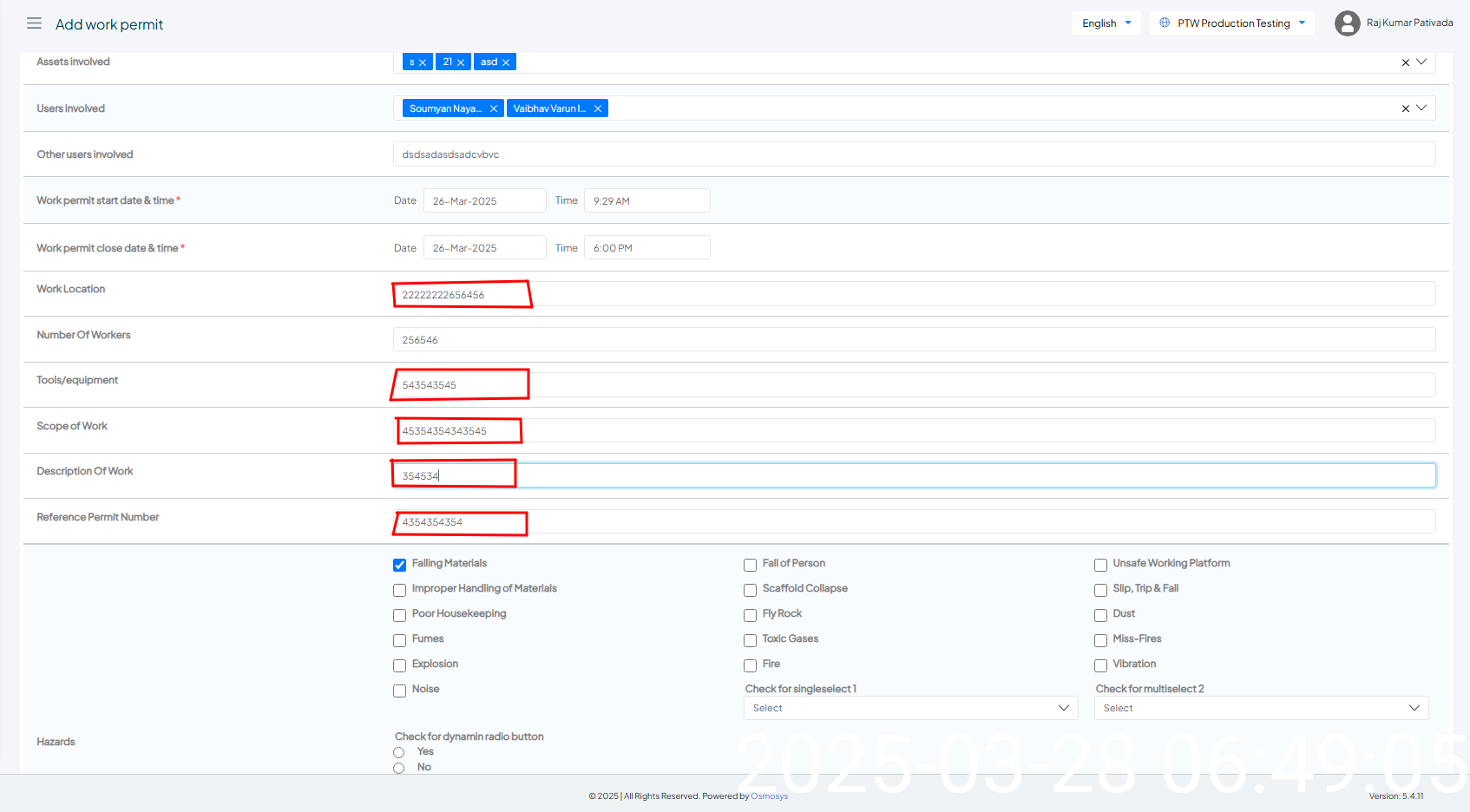The width and height of the screenshot is (1470, 812).
Task: Click the Number Of Workers input field
Action: click(914, 340)
